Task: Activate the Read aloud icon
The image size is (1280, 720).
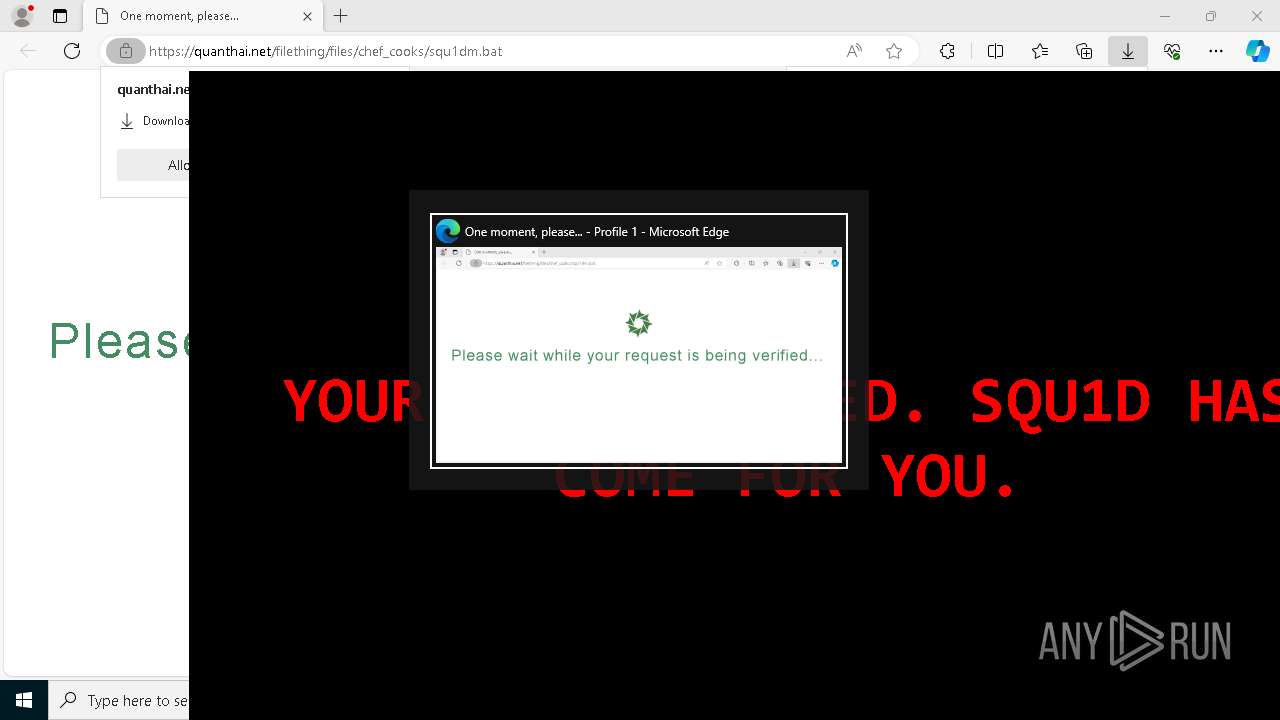Action: coord(854,51)
